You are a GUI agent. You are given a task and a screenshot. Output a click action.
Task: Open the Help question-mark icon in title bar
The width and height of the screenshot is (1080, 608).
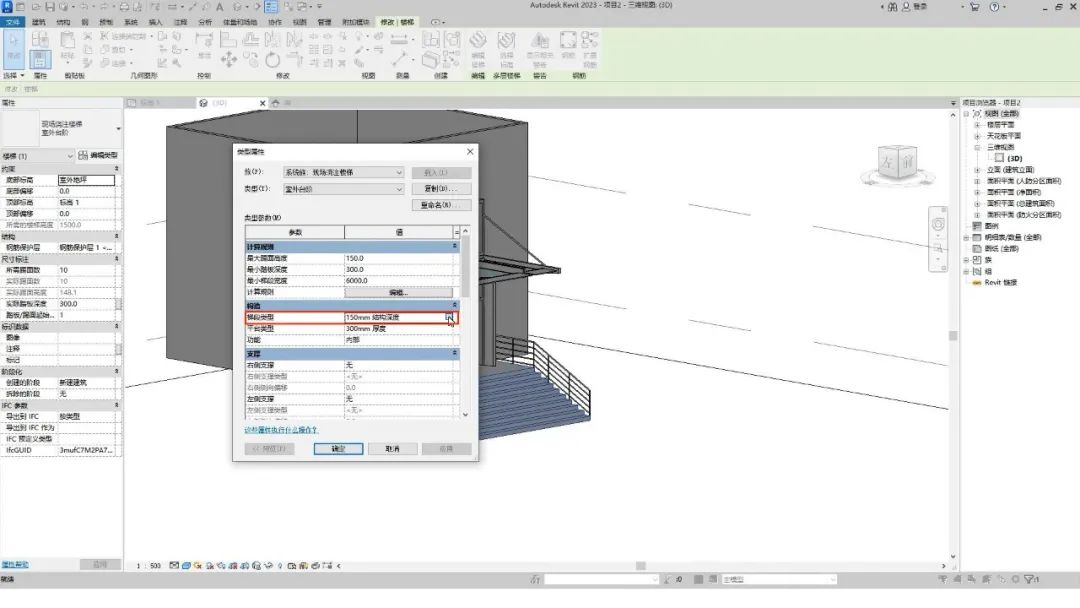coord(994,6)
